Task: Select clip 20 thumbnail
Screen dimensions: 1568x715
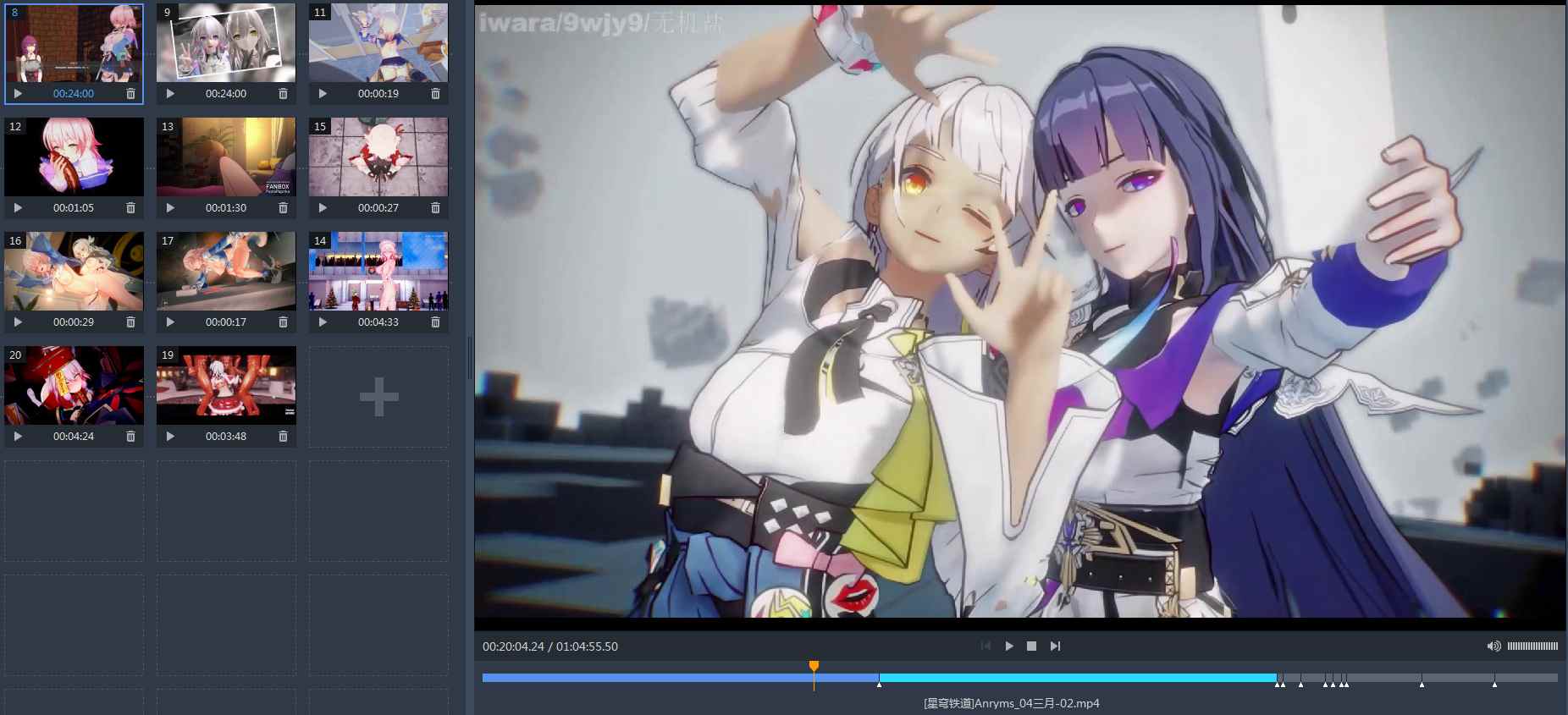Action: click(74, 386)
